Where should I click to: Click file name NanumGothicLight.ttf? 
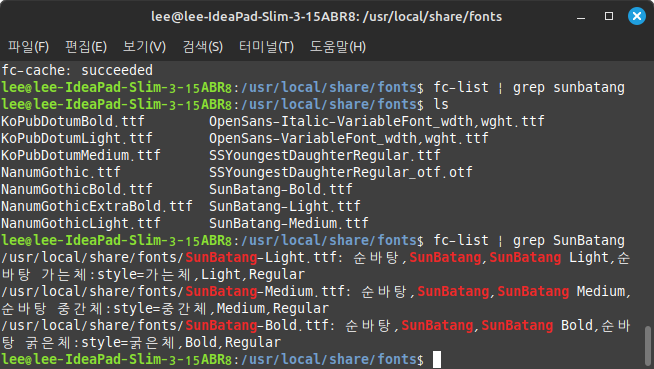click(81, 223)
